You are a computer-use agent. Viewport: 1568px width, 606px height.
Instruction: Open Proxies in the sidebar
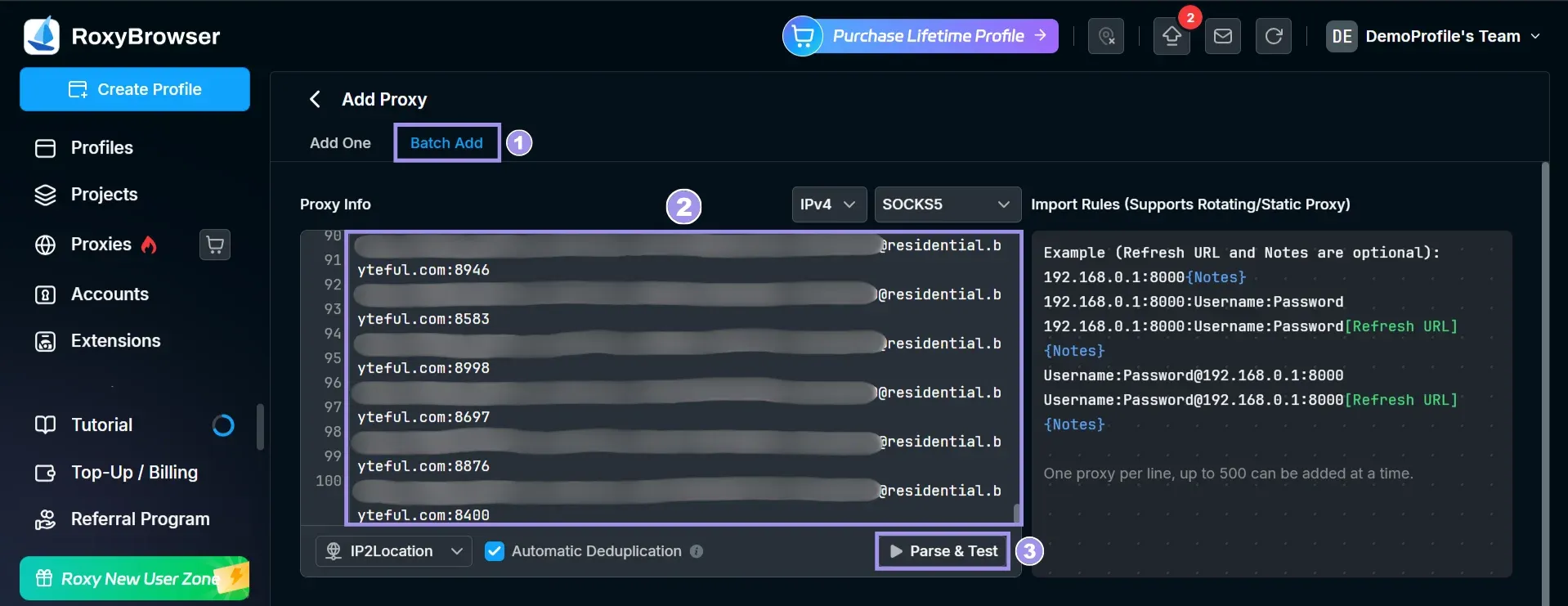101,245
